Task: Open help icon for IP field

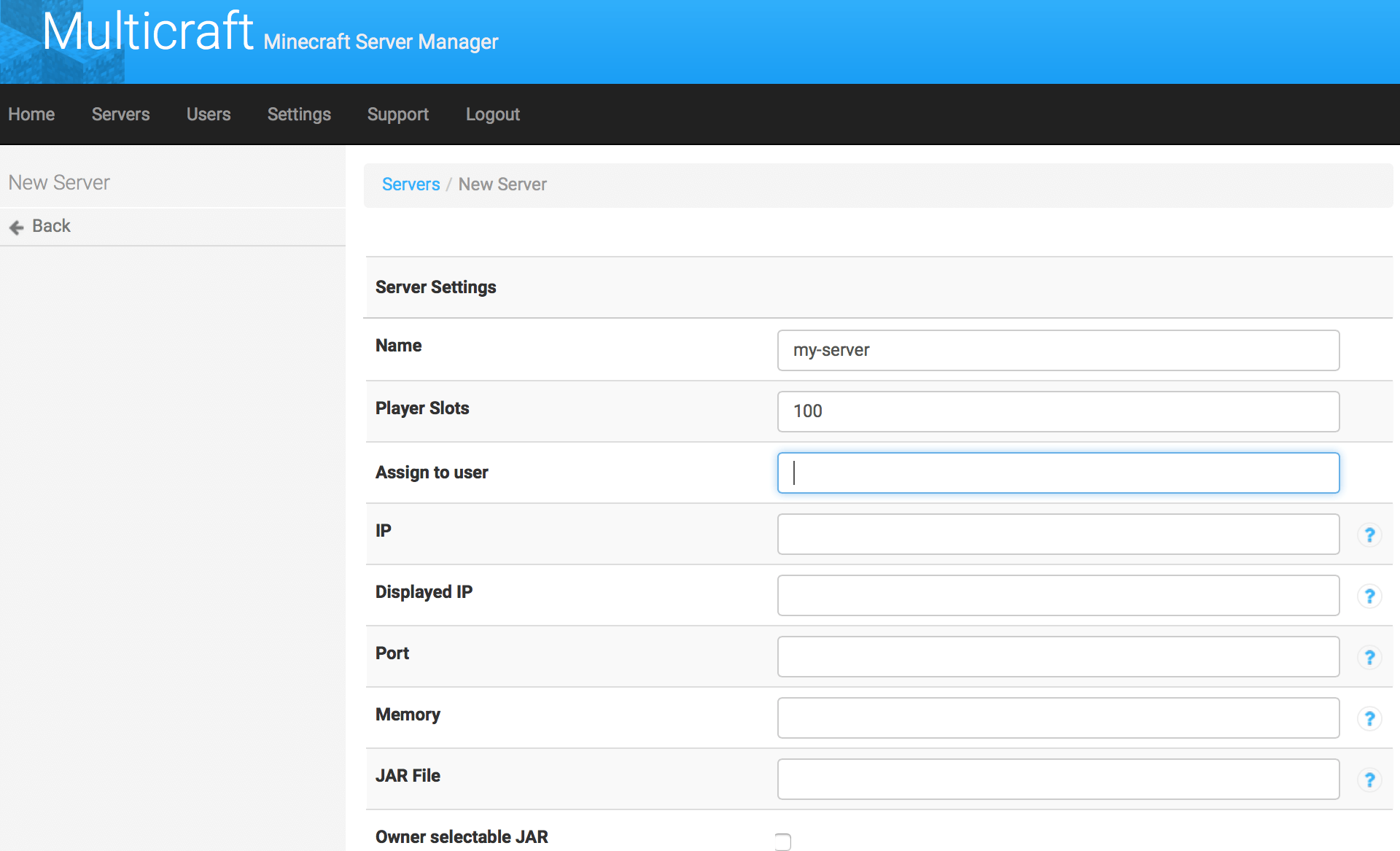Action: point(1369,535)
